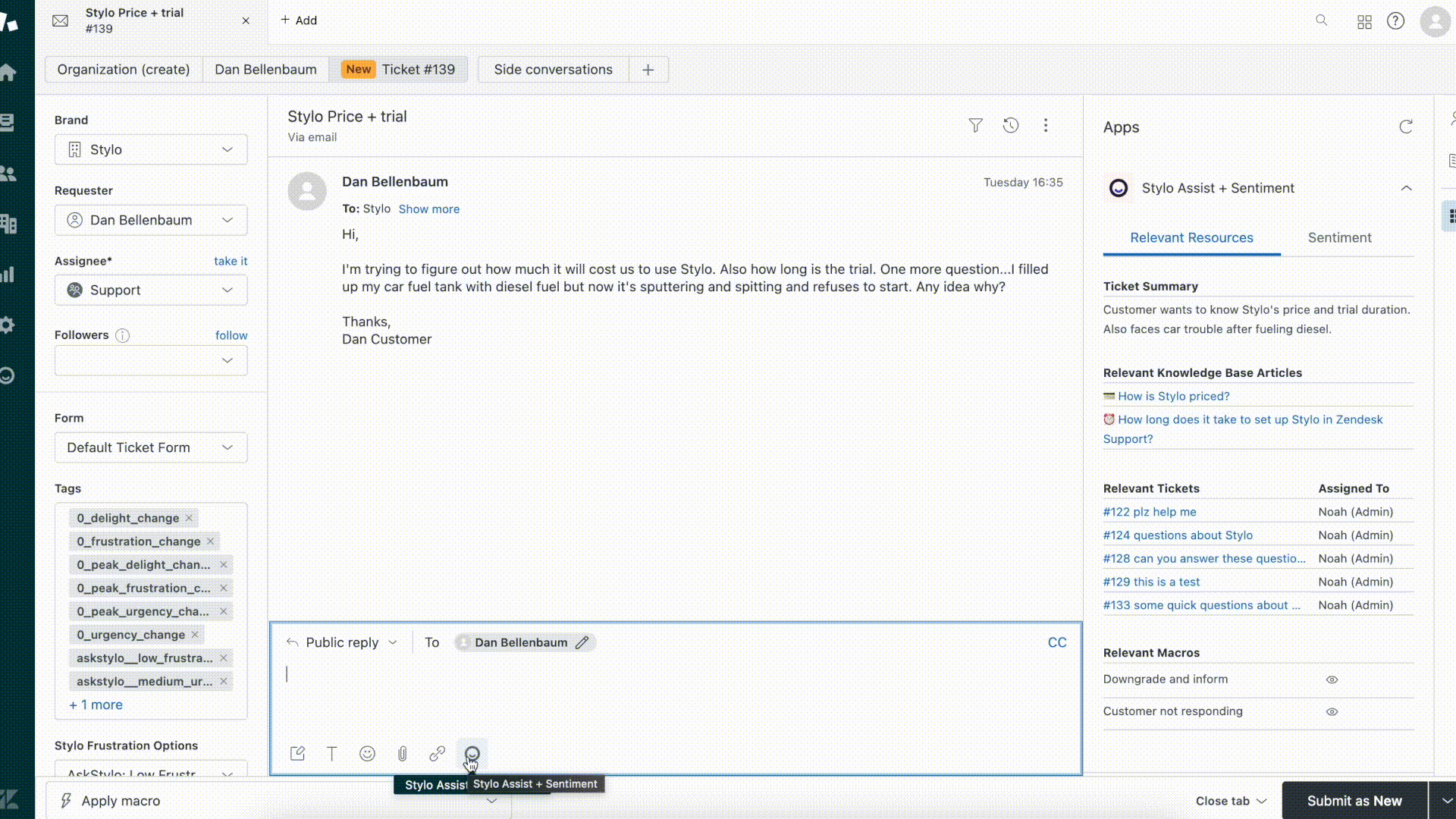Attach a file with paperclip icon

[403, 754]
